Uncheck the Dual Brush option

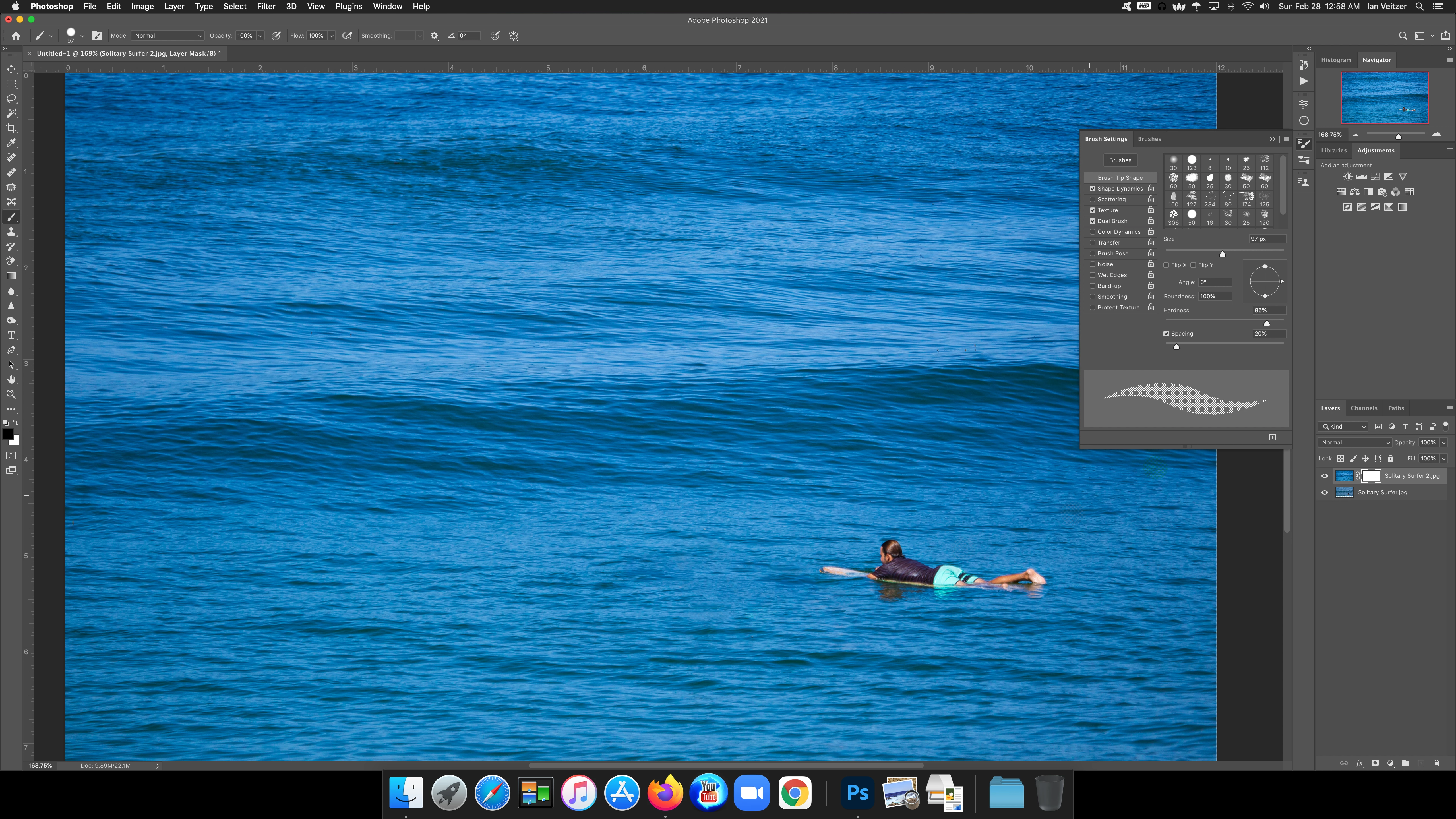tap(1093, 221)
